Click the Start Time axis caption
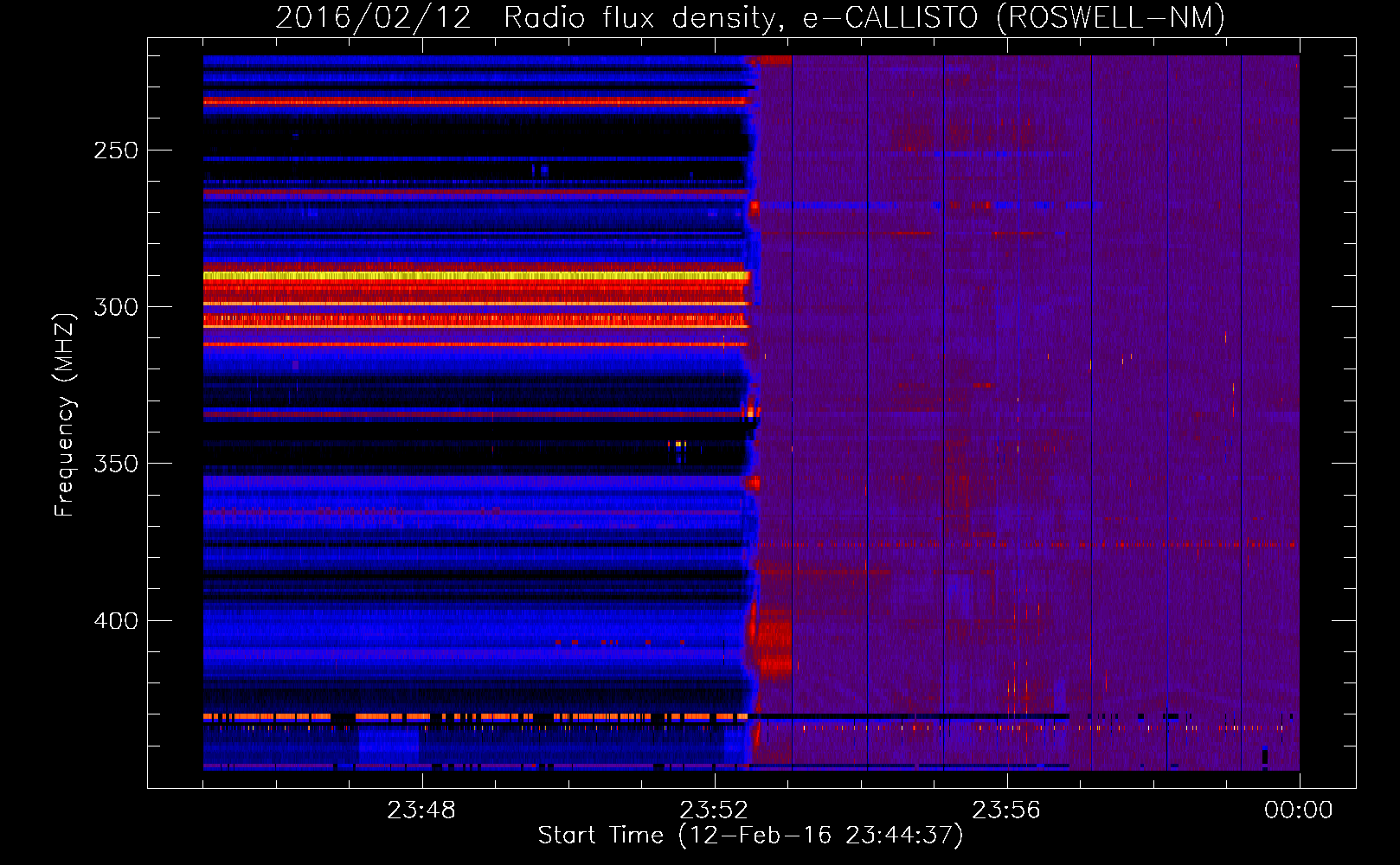 click(750, 836)
